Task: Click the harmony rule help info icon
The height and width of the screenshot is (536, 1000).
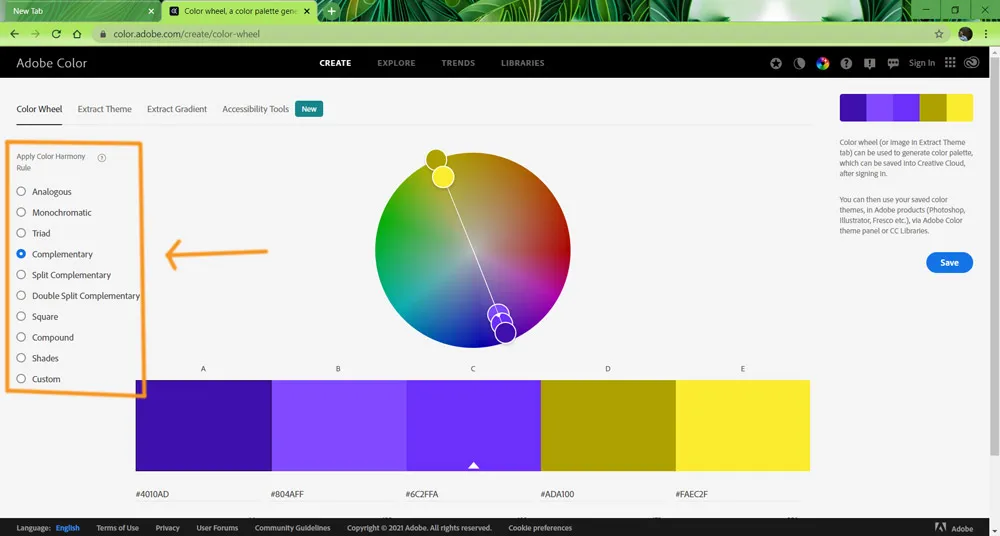Action: (x=102, y=158)
